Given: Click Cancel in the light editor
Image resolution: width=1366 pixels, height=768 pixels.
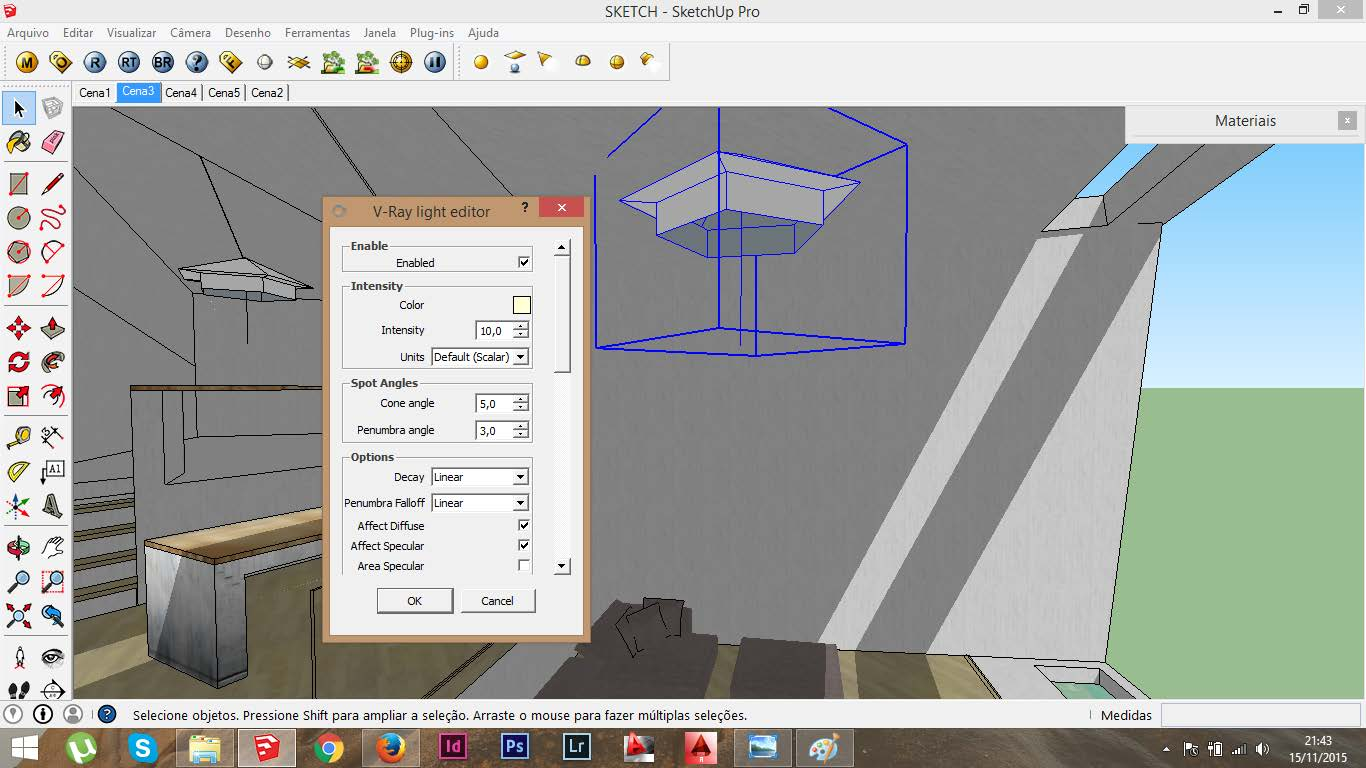Looking at the screenshot, I should (x=497, y=601).
